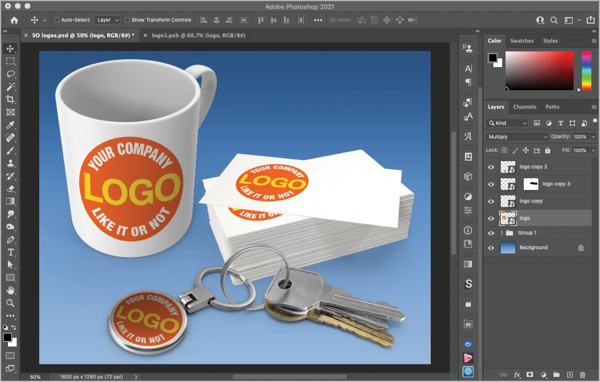Click the logo copy 3 layer mask thumbnail
The image size is (600, 382).
coord(531,184)
